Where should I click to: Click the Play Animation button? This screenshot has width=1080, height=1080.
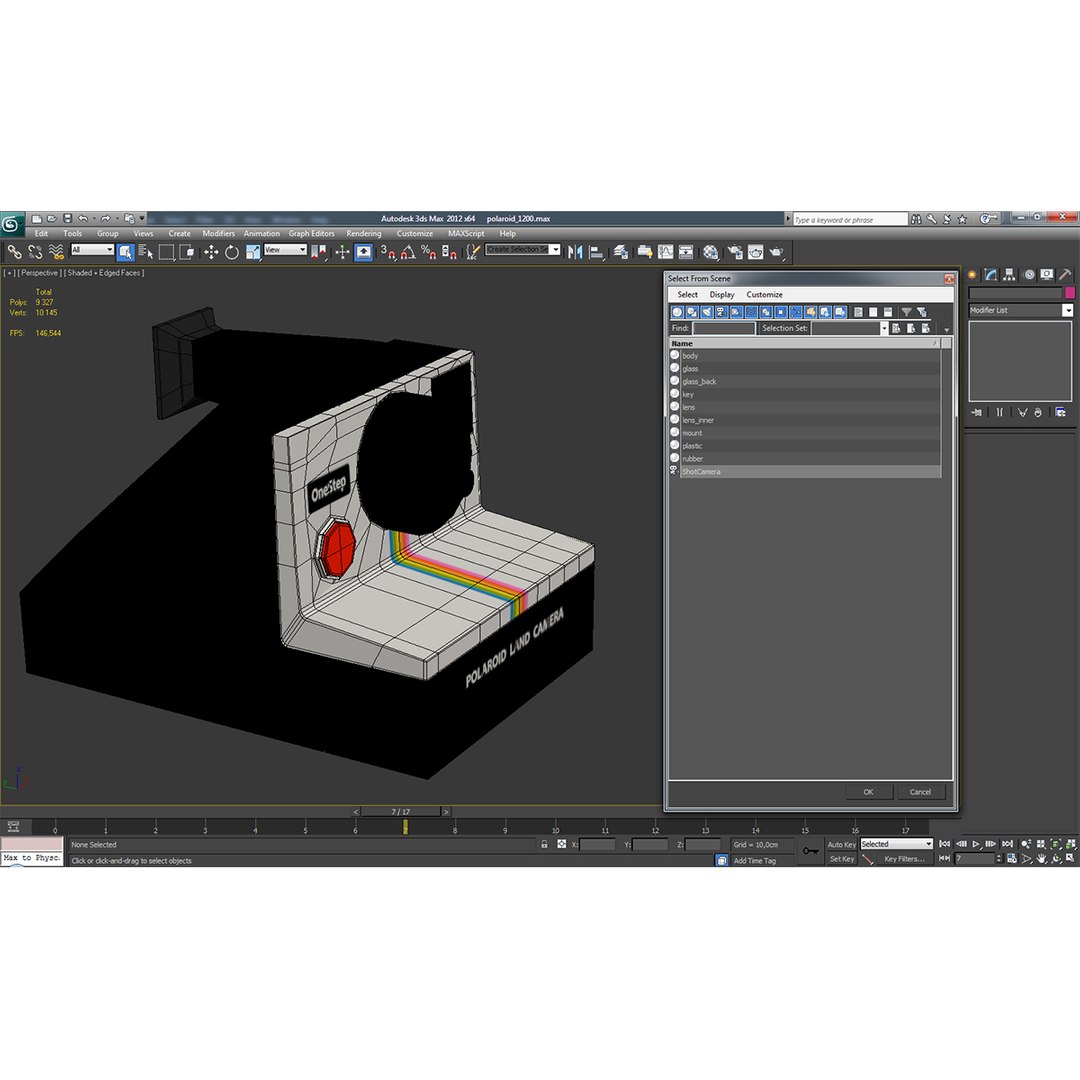[x=976, y=844]
